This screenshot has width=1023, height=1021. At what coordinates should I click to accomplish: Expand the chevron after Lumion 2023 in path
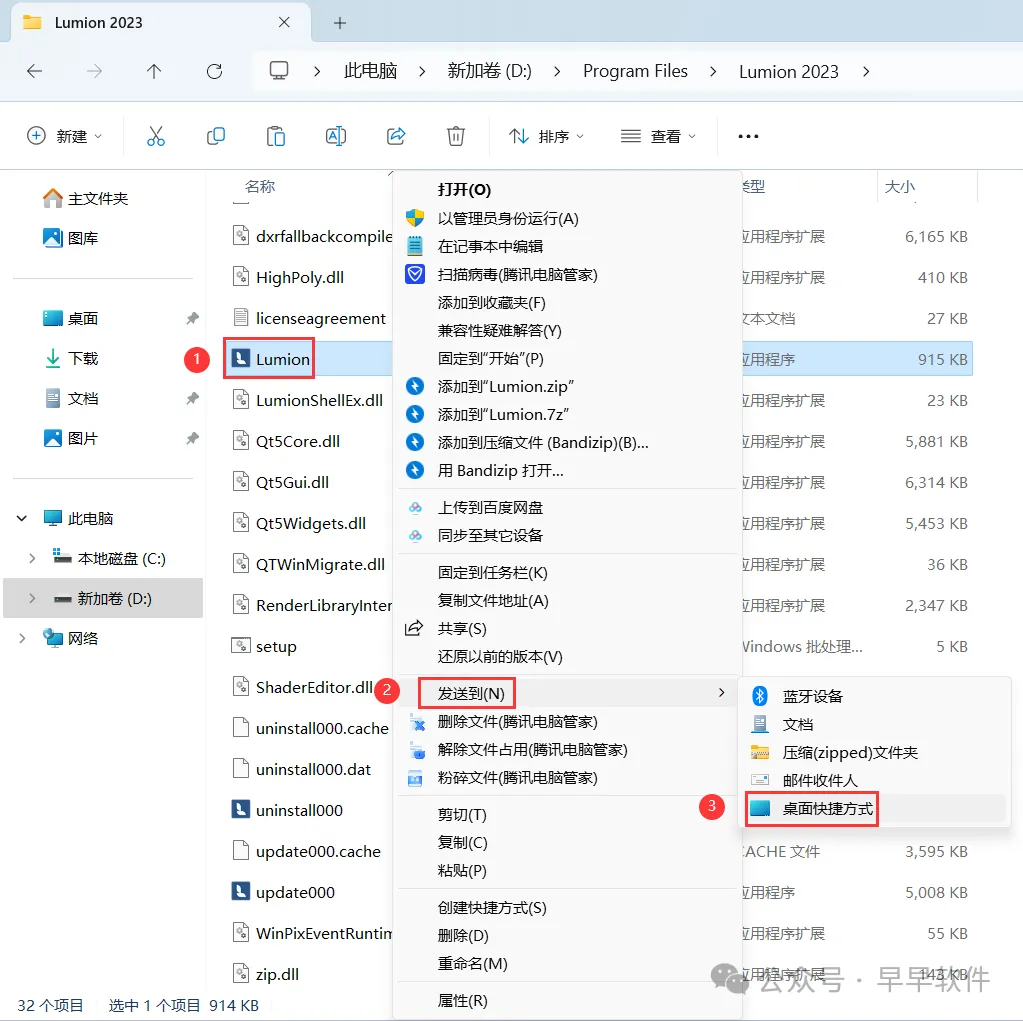pyautogui.click(x=866, y=71)
